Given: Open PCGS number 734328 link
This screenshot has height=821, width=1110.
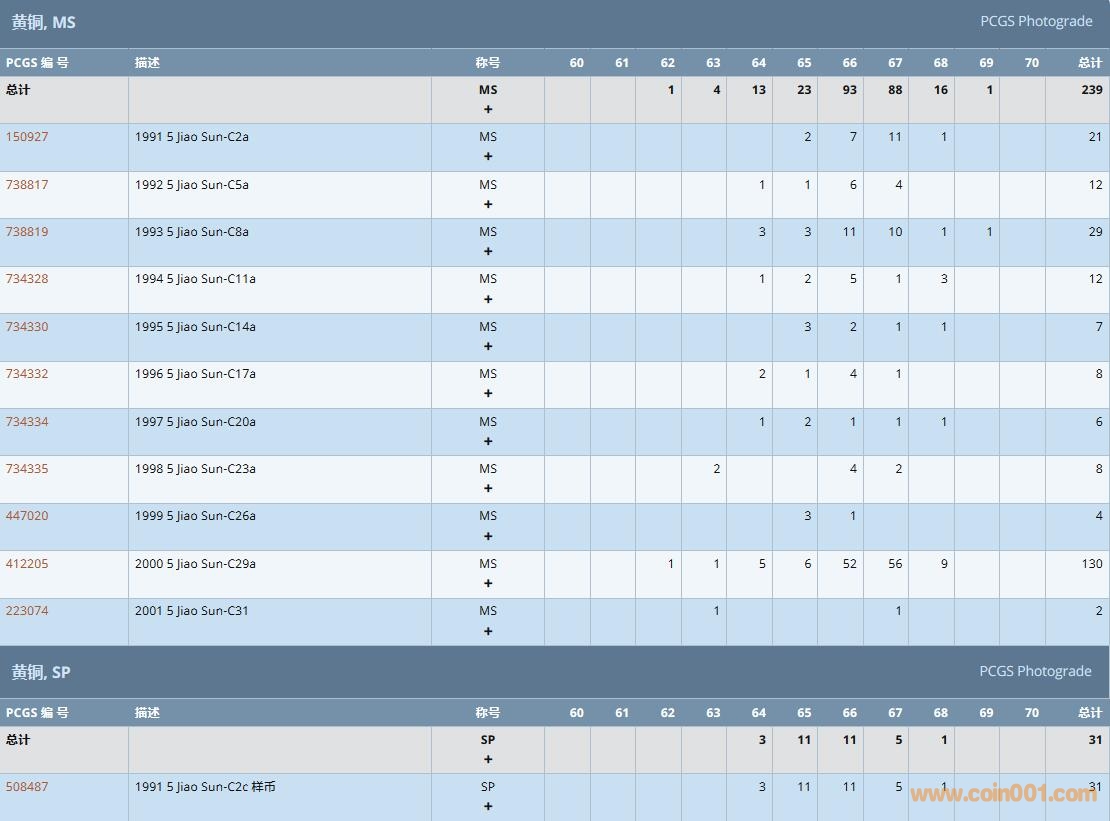Looking at the screenshot, I should click(x=27, y=279).
